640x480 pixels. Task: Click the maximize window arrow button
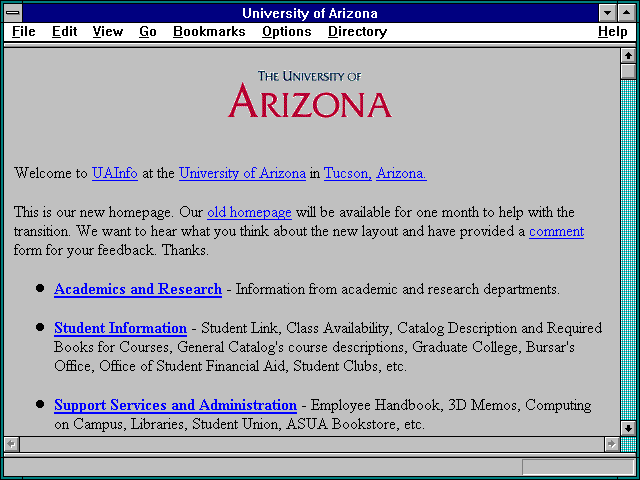point(626,13)
